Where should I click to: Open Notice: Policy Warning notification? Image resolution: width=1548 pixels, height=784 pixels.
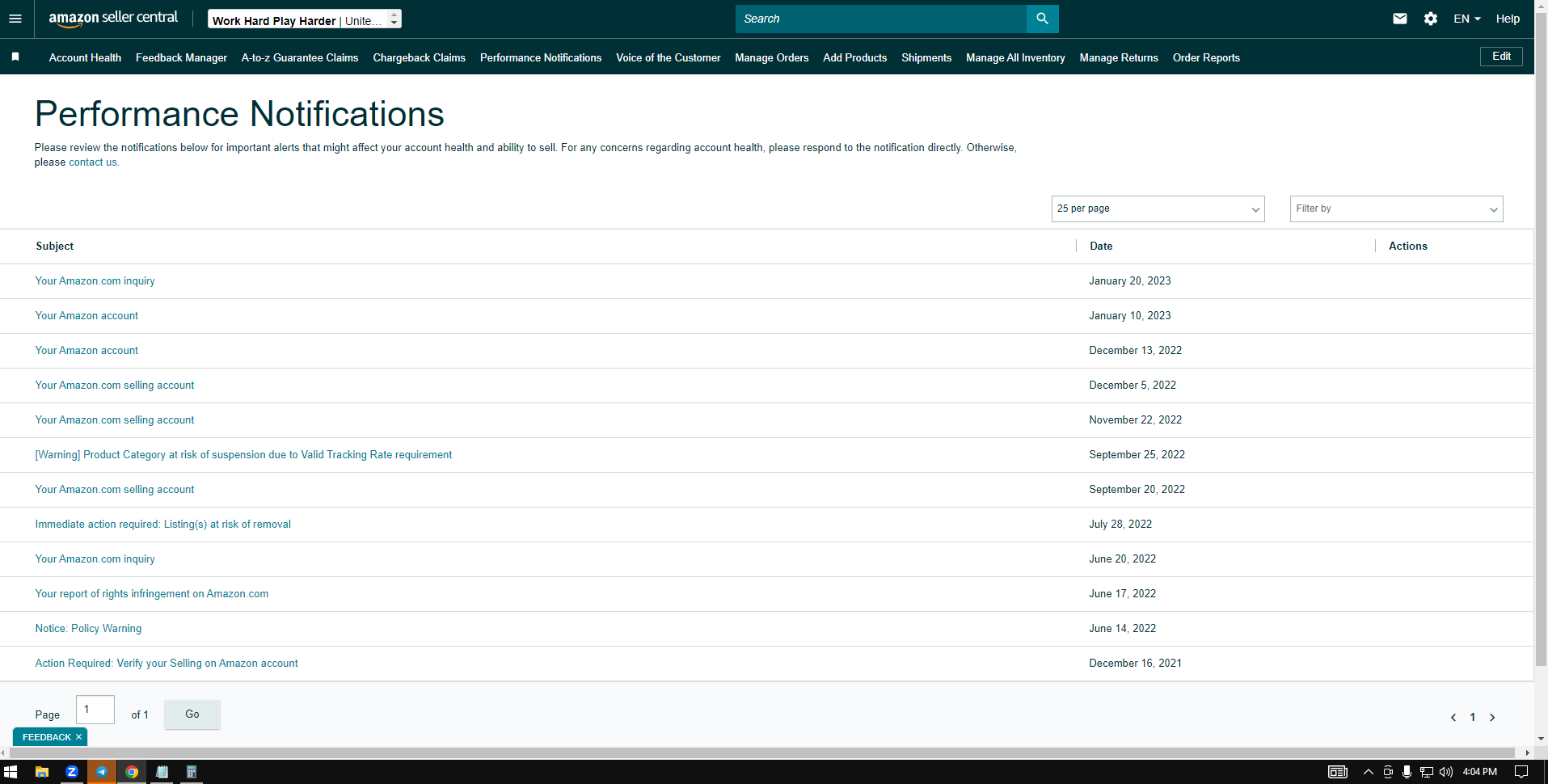coord(88,629)
